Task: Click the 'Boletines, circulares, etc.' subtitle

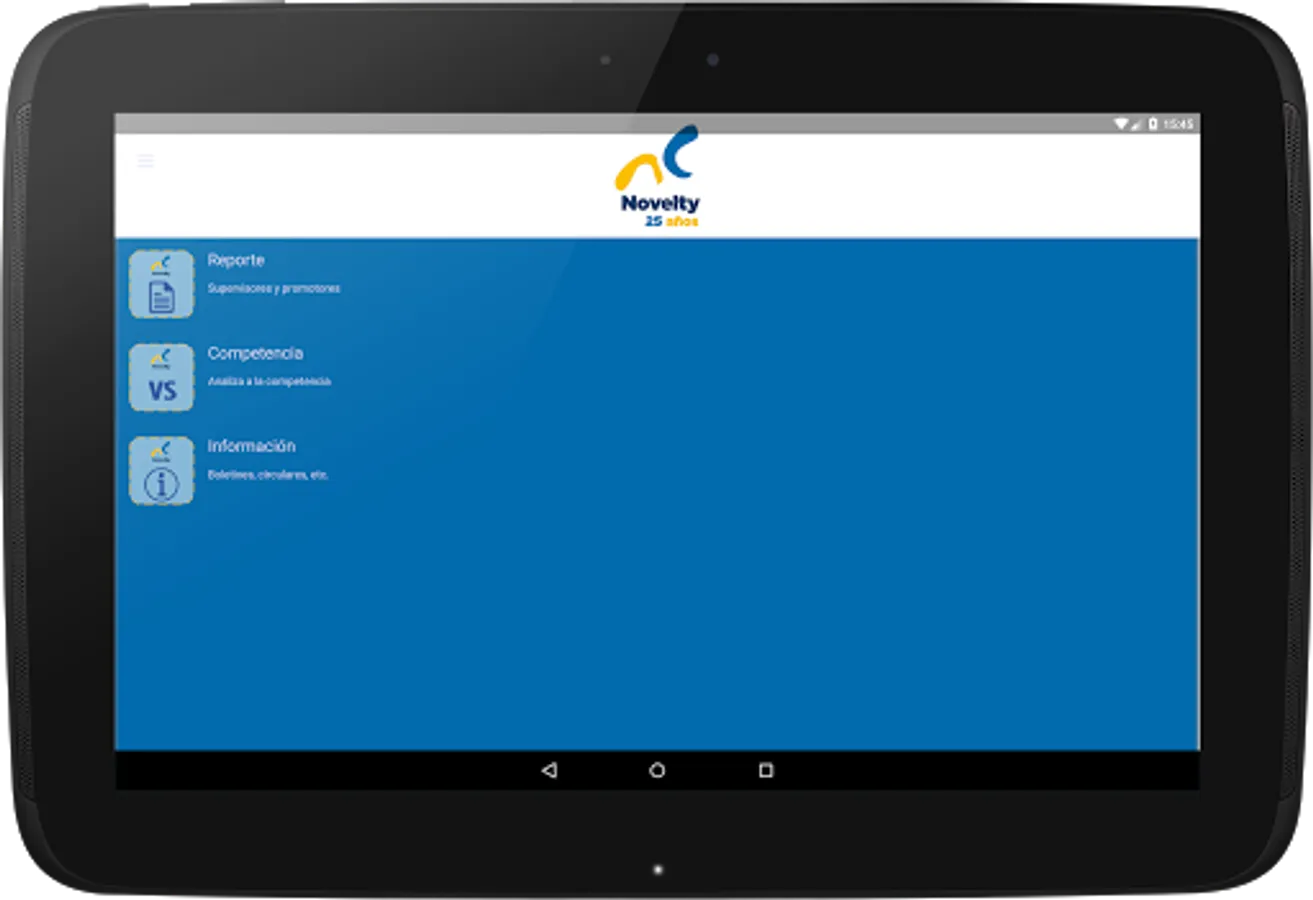Action: click(x=268, y=475)
